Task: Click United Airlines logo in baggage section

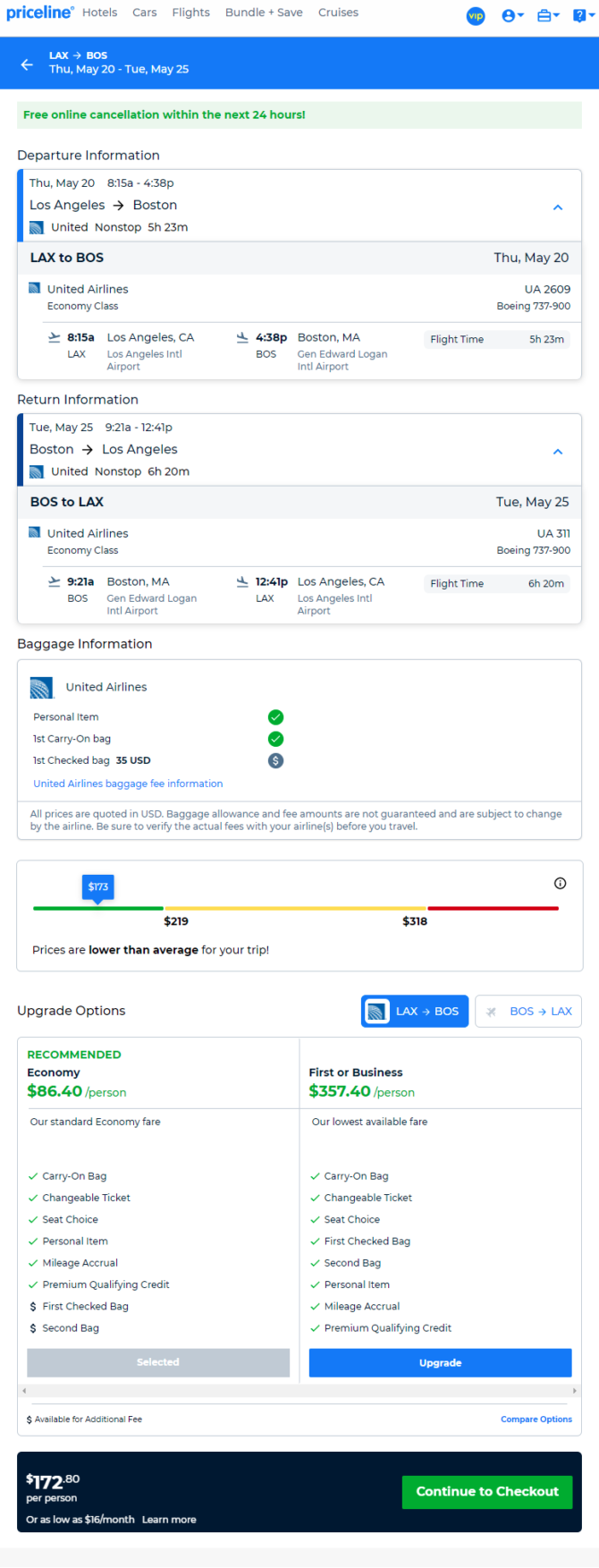Action: (x=41, y=687)
